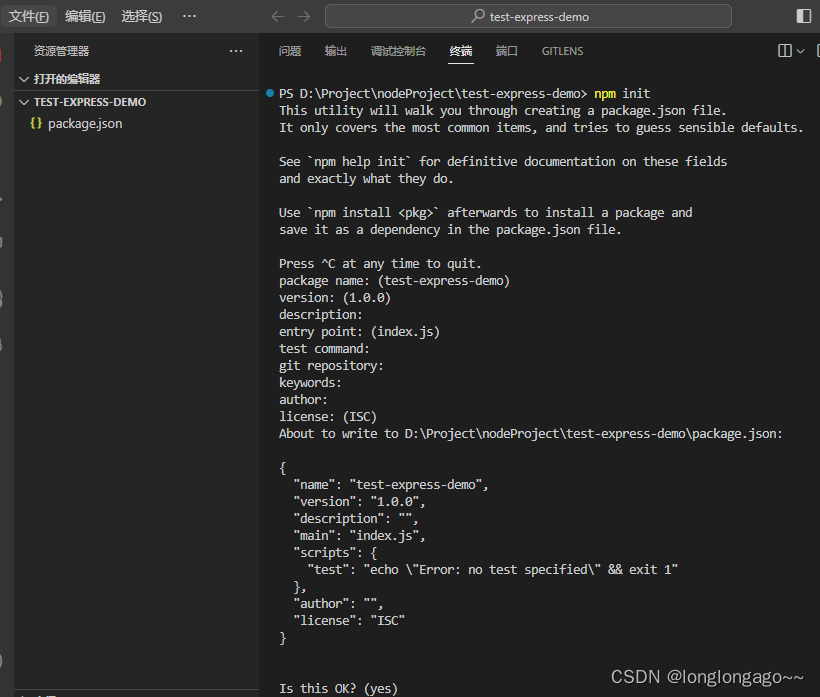
Task: Open the title bar ... overflow menu
Action: pyautogui.click(x=189, y=16)
